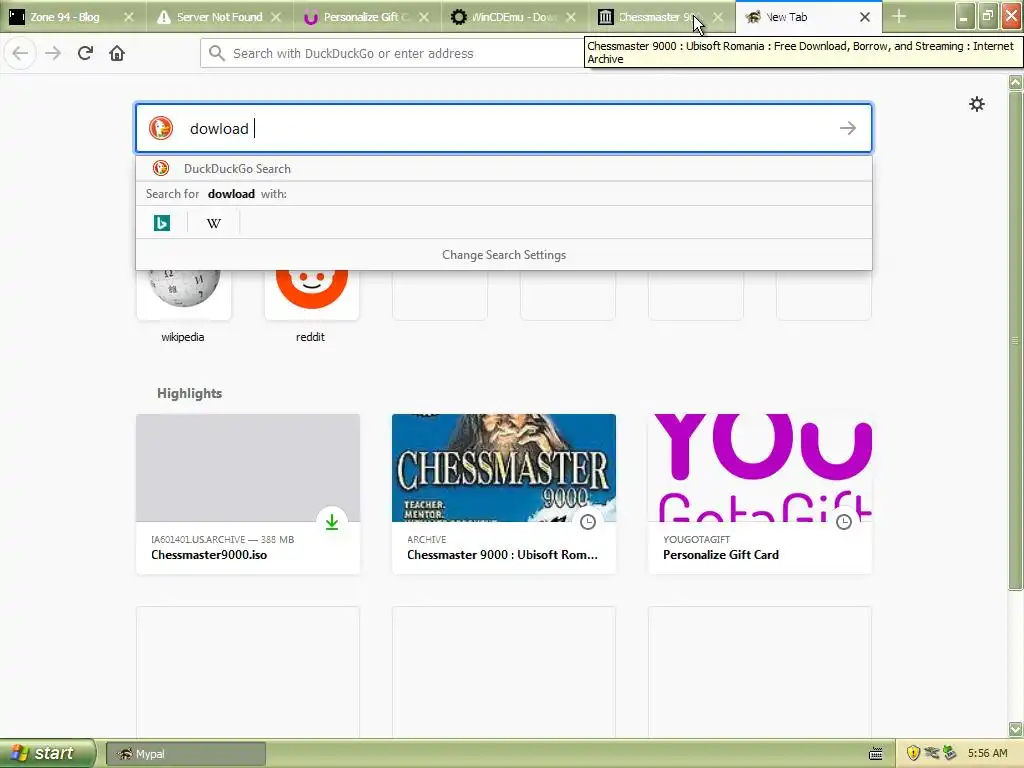Submit search with the arrow button
The image size is (1024, 768).
[848, 128]
